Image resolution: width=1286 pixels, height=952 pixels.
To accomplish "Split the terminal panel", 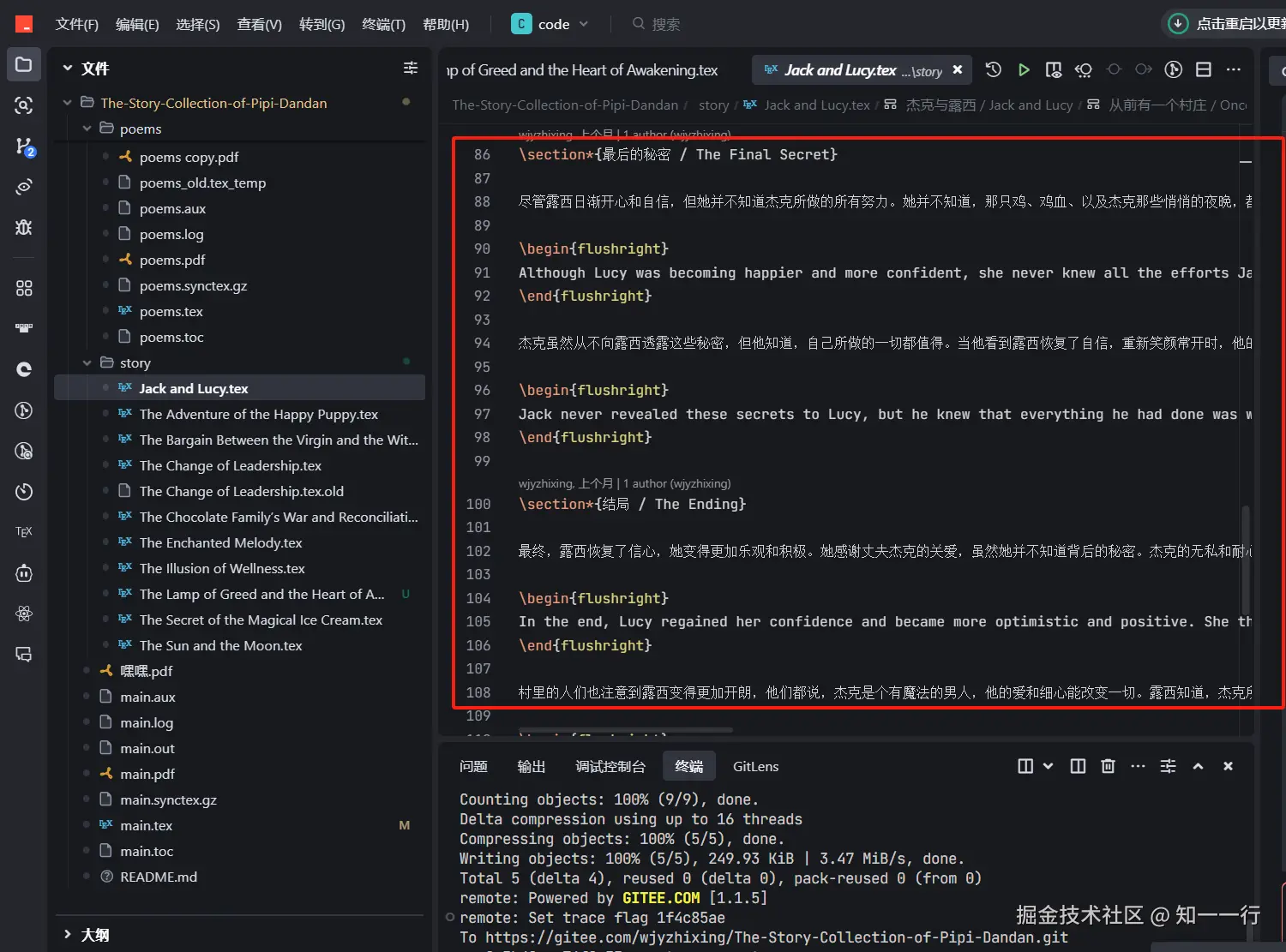I will point(1079,766).
